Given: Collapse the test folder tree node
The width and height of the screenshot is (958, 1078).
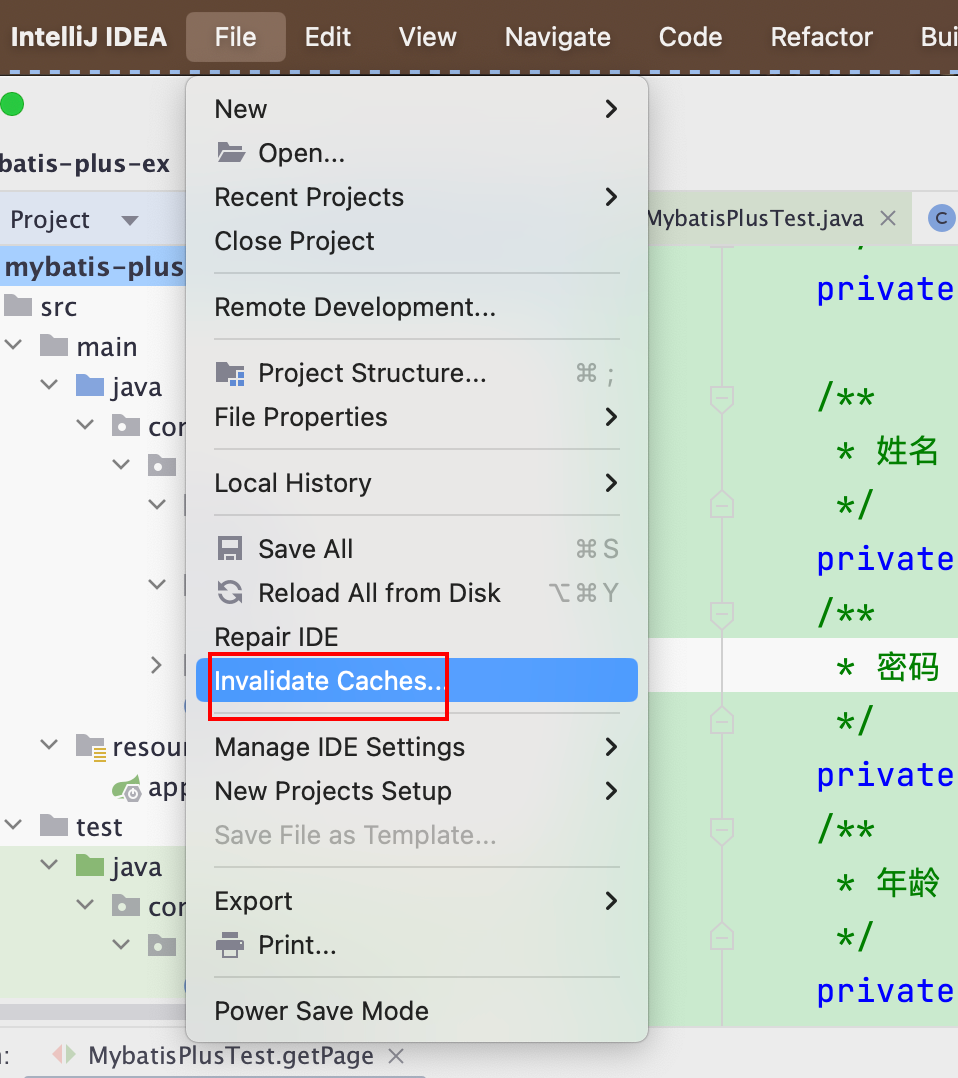Looking at the screenshot, I should pyautogui.click(x=14, y=827).
